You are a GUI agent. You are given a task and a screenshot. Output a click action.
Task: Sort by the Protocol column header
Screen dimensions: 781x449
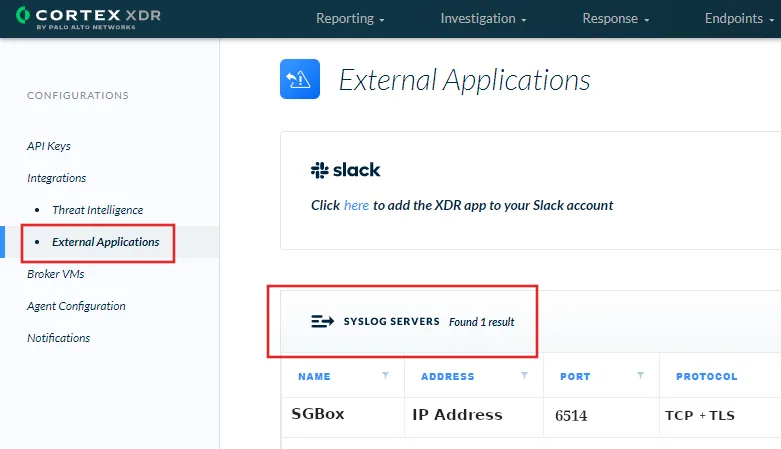click(706, 377)
